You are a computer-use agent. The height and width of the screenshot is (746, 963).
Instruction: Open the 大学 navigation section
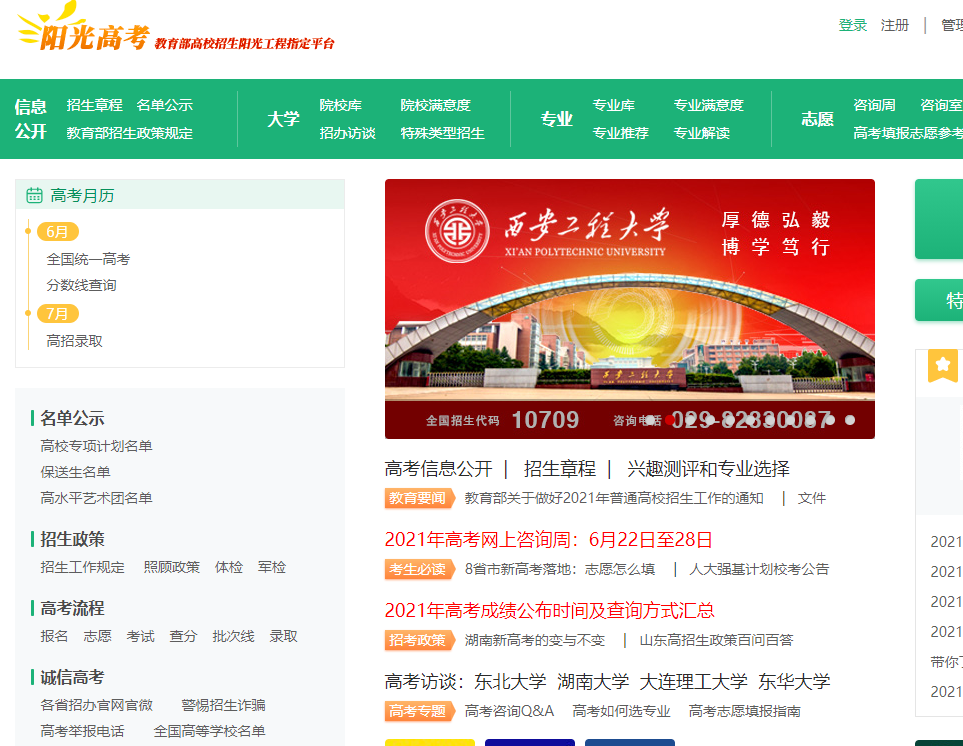pyautogui.click(x=283, y=119)
